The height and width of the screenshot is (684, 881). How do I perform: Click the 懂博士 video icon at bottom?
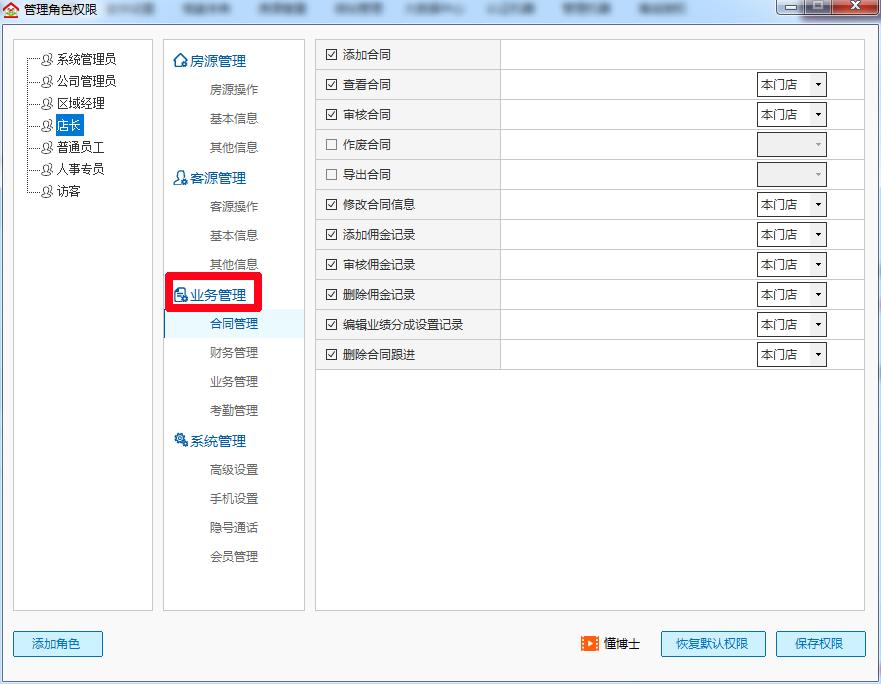click(x=589, y=644)
